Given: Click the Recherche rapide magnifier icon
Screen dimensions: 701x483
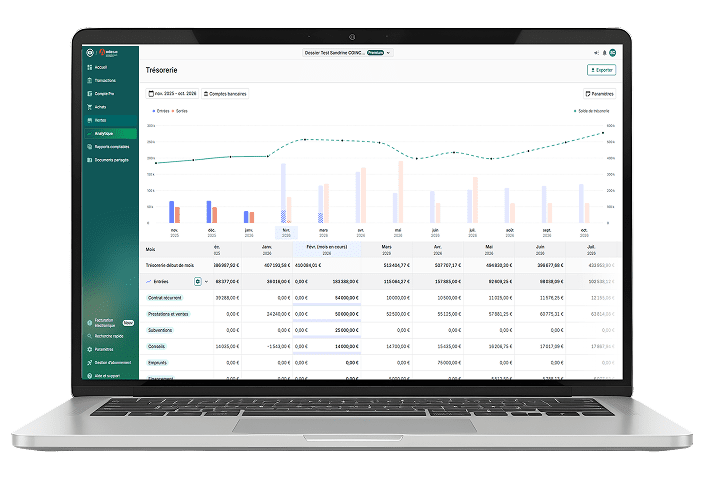Looking at the screenshot, I should (x=89, y=336).
